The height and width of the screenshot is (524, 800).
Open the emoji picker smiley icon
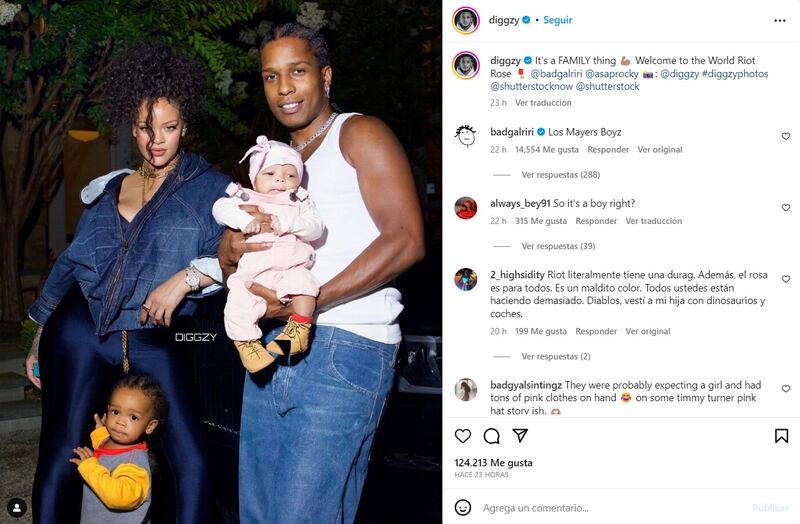(463, 508)
